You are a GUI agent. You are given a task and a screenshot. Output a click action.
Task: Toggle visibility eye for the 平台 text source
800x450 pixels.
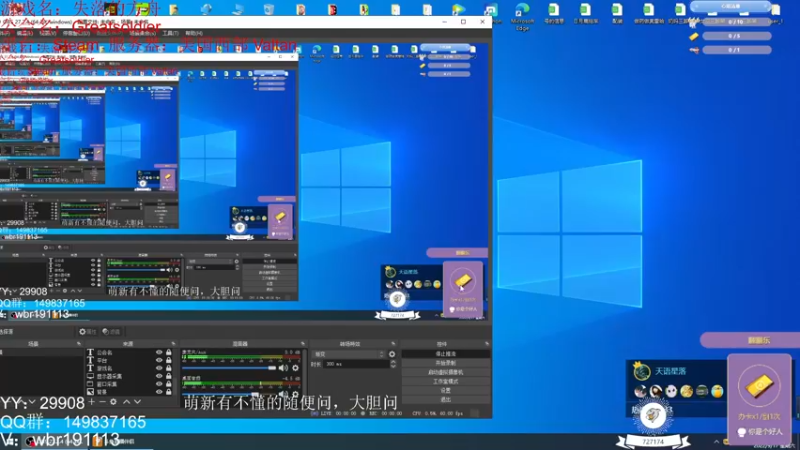159,360
